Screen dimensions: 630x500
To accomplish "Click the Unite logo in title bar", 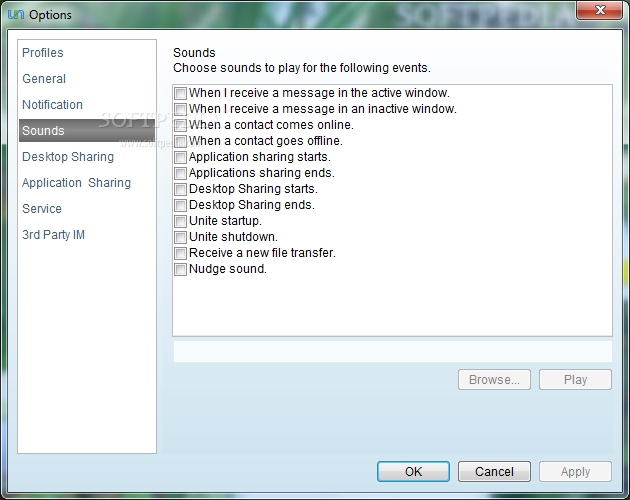I will click(x=16, y=15).
